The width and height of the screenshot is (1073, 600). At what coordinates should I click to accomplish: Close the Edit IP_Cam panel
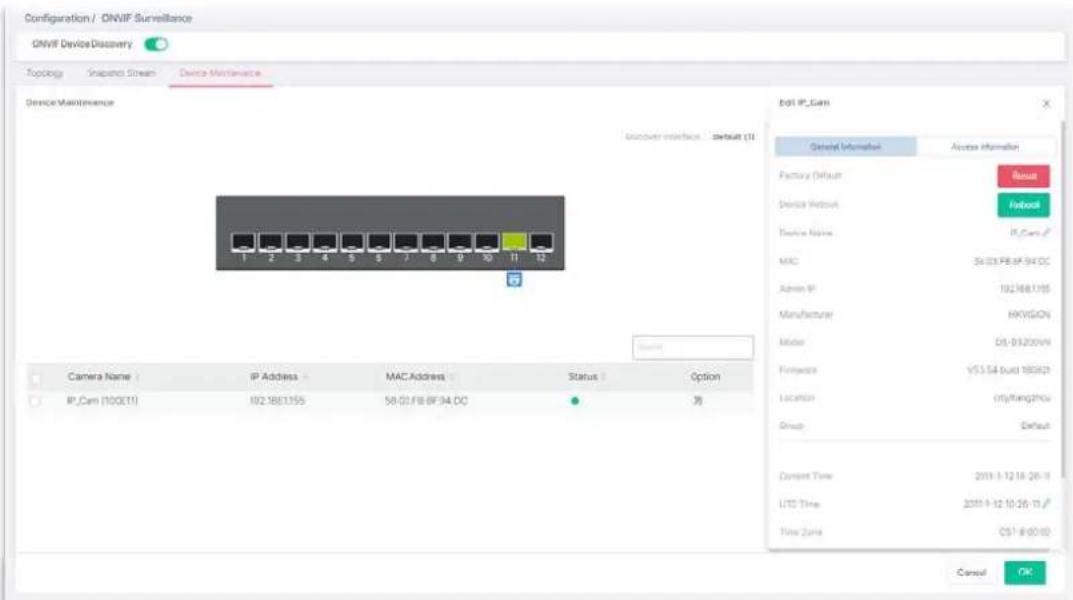tap(1046, 103)
